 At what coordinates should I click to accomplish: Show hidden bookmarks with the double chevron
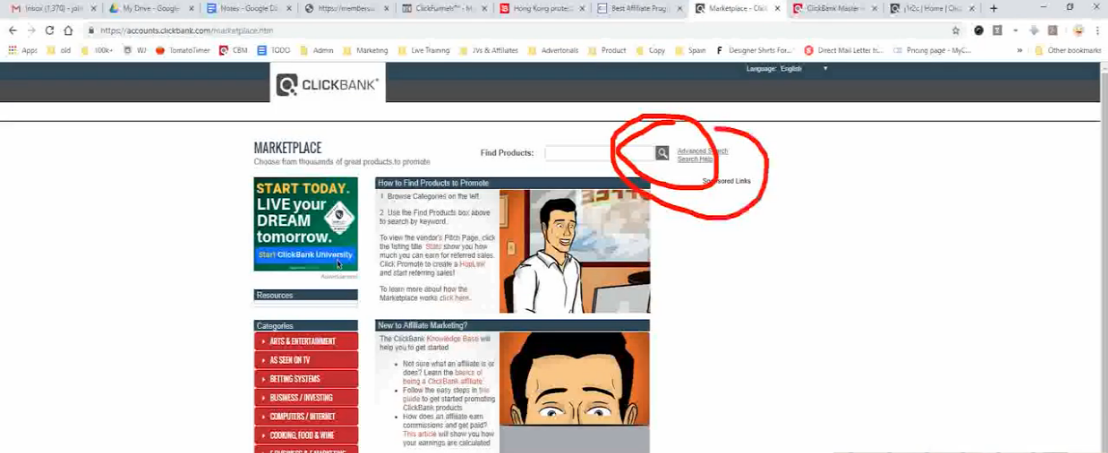(x=1020, y=50)
